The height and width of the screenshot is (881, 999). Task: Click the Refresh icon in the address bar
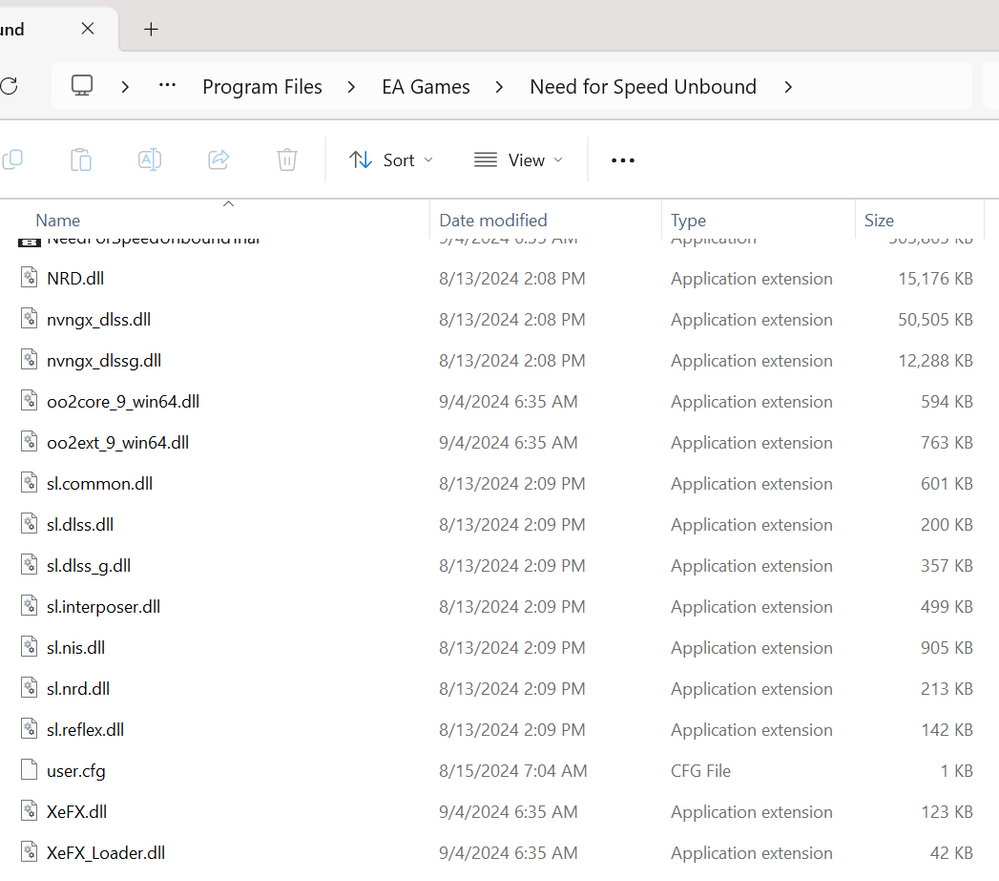click(9, 86)
